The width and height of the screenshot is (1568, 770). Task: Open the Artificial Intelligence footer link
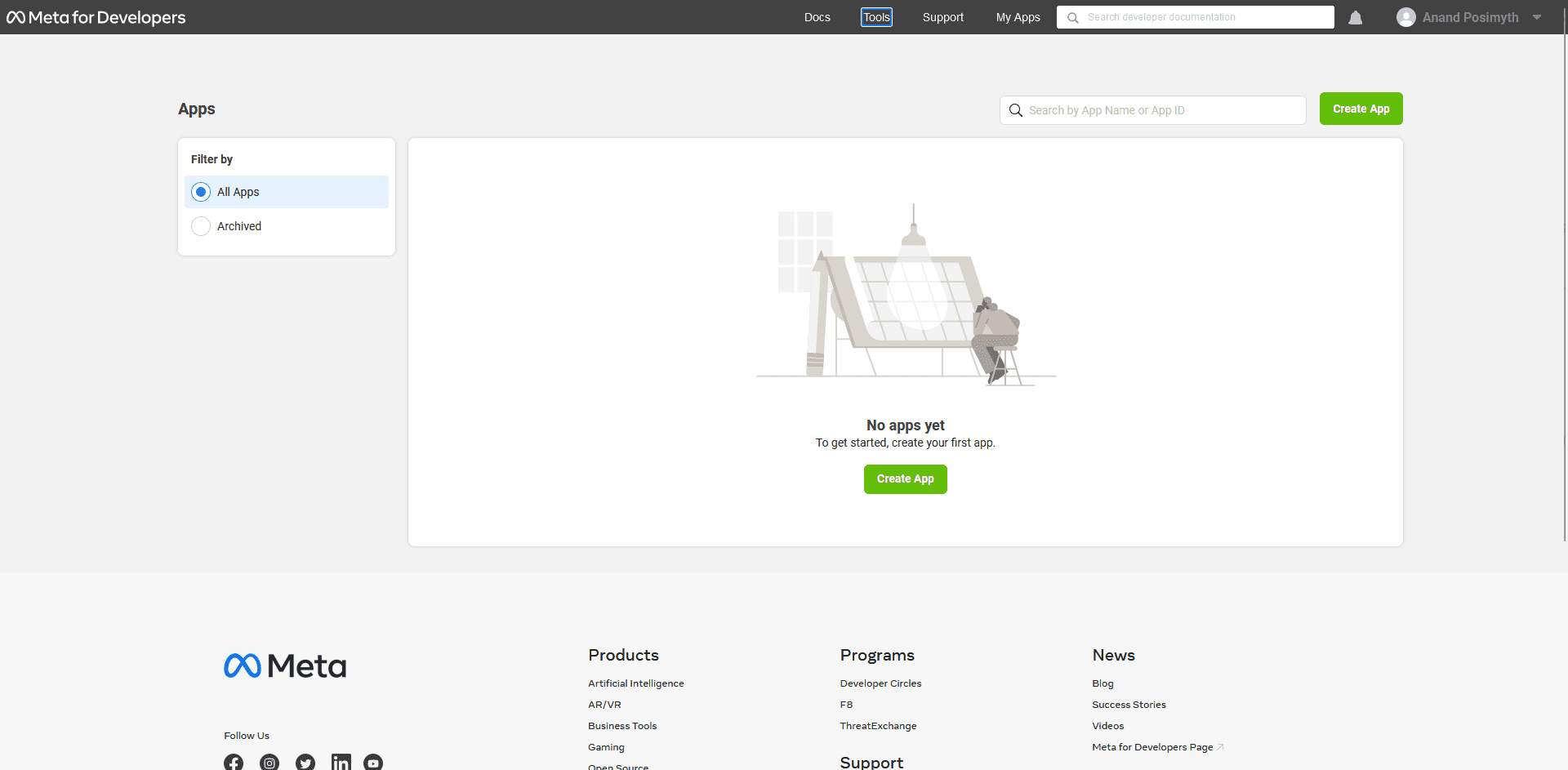click(x=635, y=683)
